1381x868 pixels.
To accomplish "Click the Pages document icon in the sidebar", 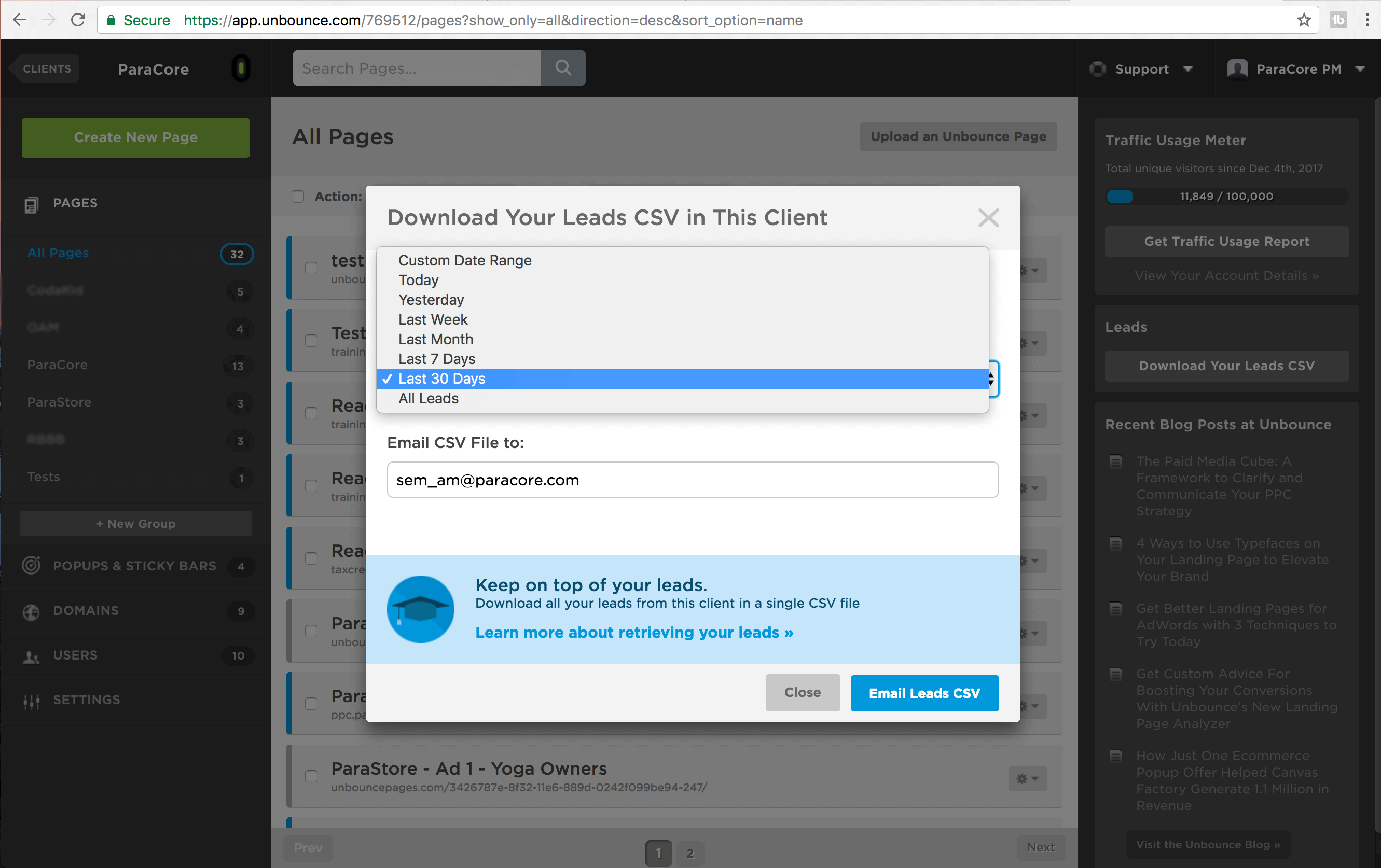I will [x=32, y=204].
